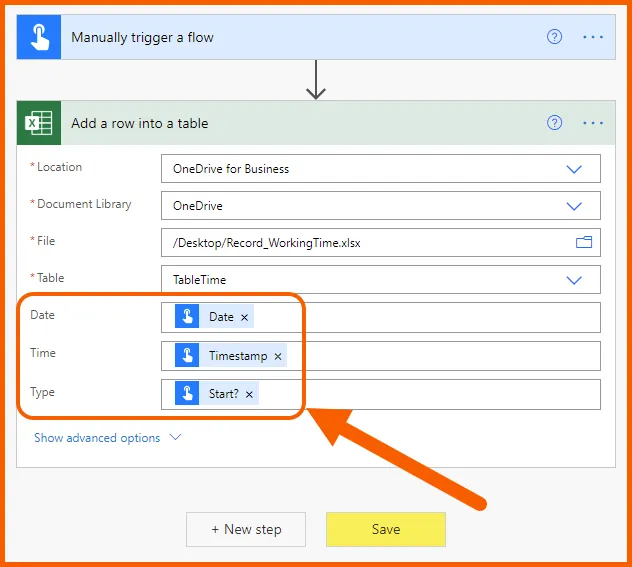Open the Add a row ellipsis menu

[x=593, y=123]
